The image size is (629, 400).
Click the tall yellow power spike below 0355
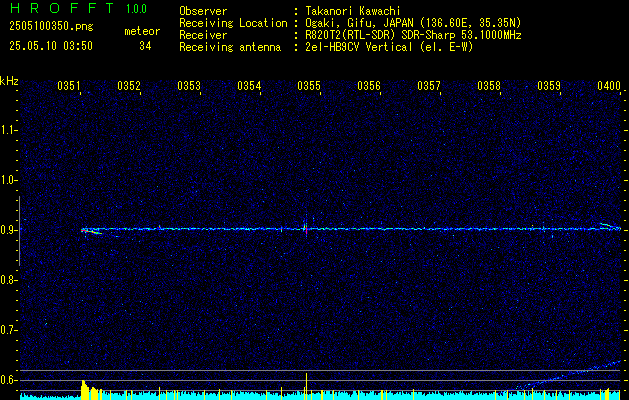tap(306, 386)
